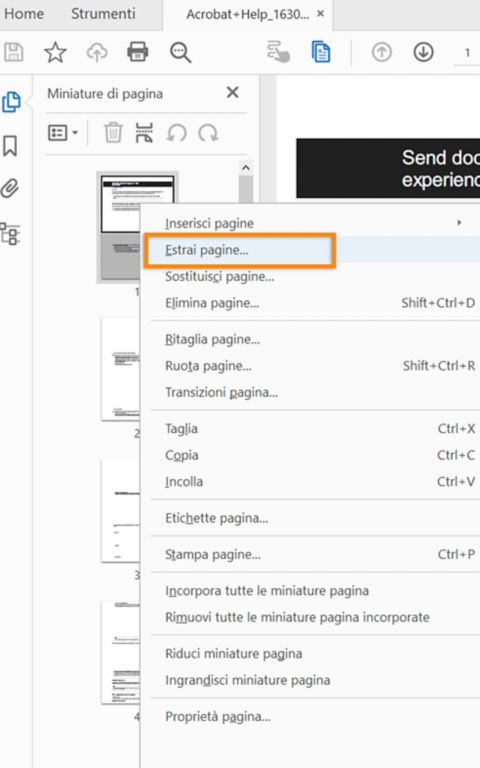Close the Miniature di pagina panel

233,92
